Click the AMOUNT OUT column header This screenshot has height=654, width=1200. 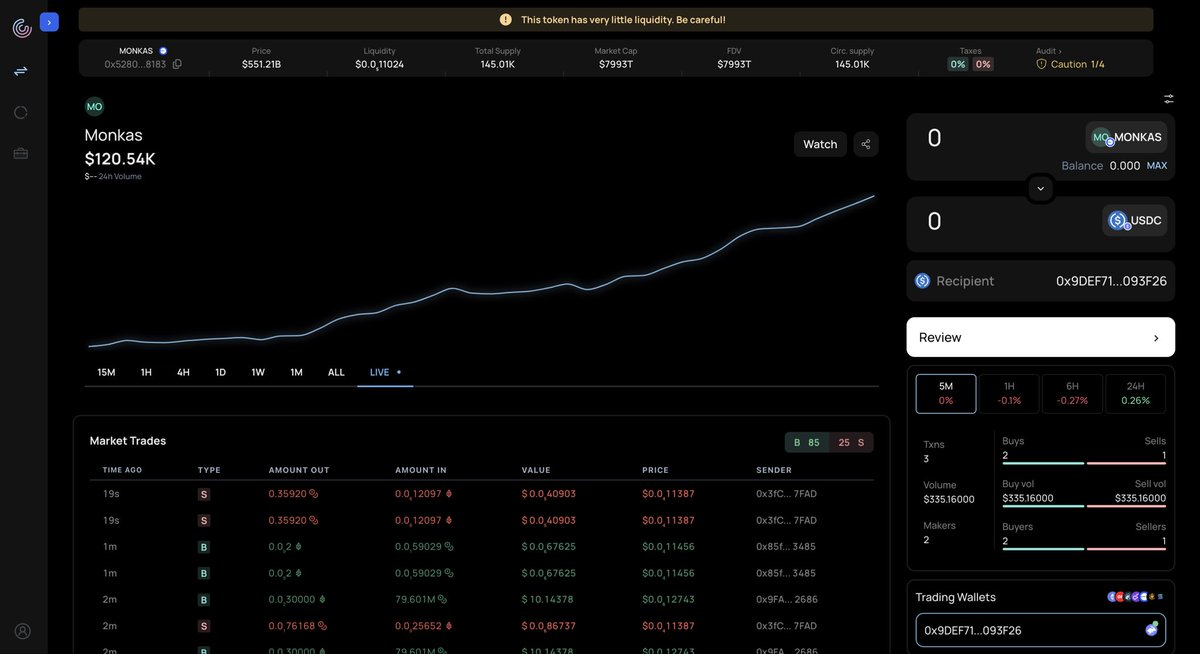[x=299, y=470]
